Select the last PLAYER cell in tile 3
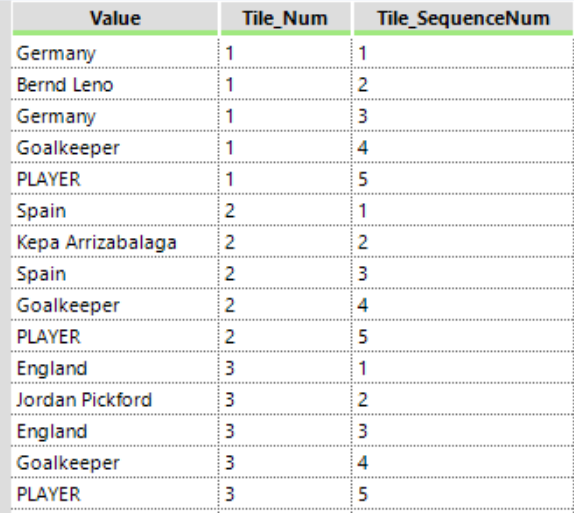 pyautogui.click(x=115, y=494)
